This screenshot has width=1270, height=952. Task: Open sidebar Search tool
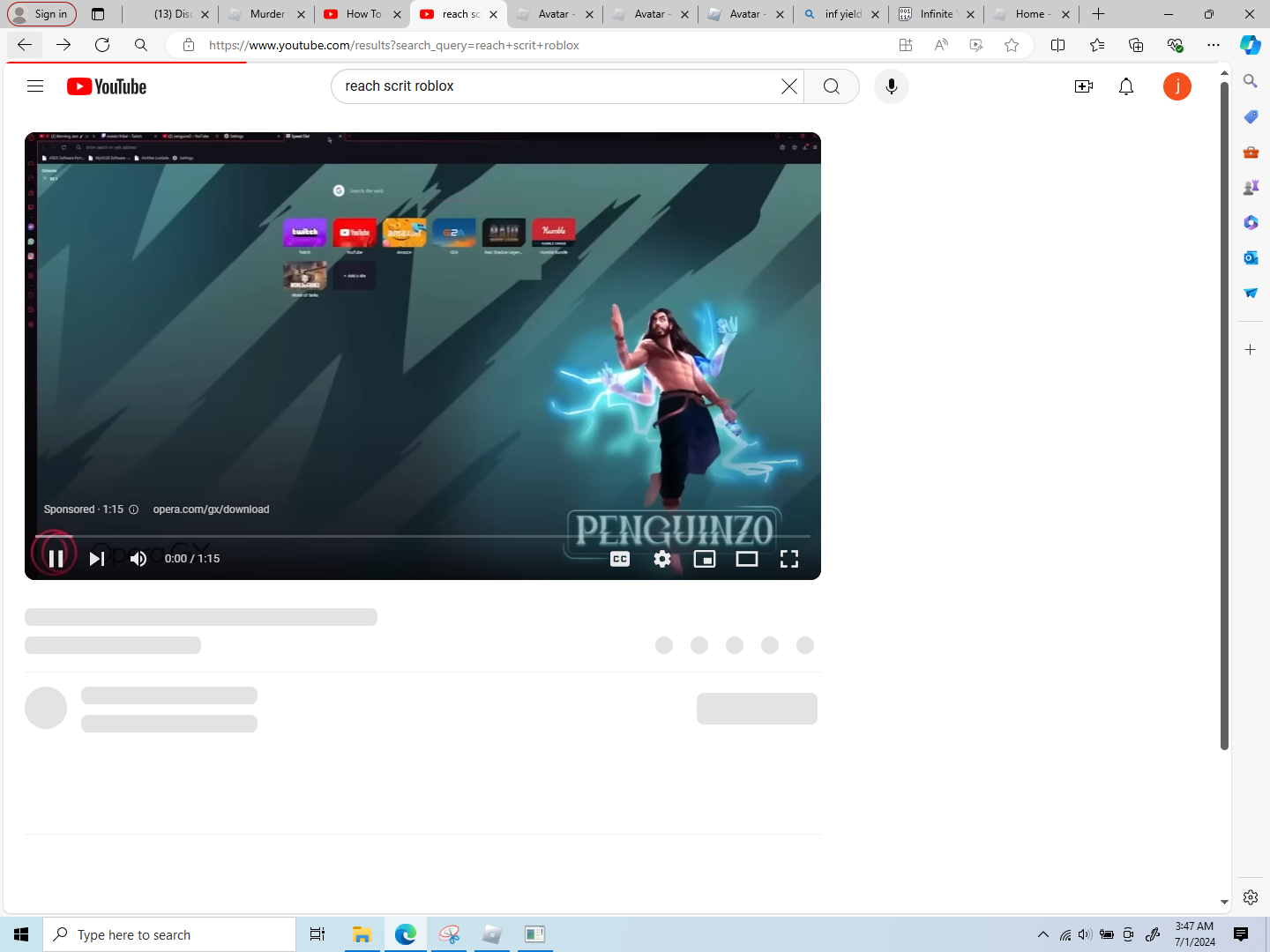1251,81
